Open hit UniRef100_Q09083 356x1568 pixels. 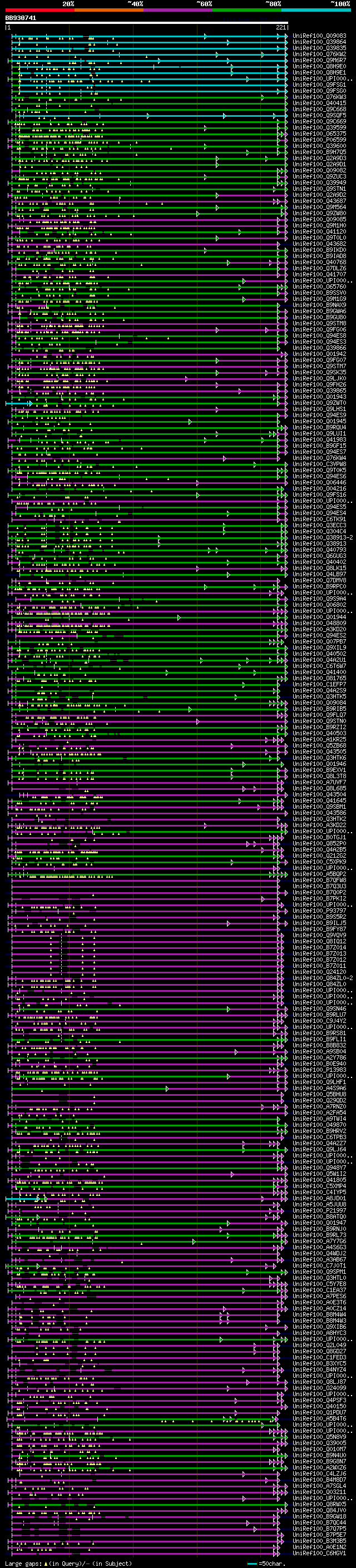319,36
